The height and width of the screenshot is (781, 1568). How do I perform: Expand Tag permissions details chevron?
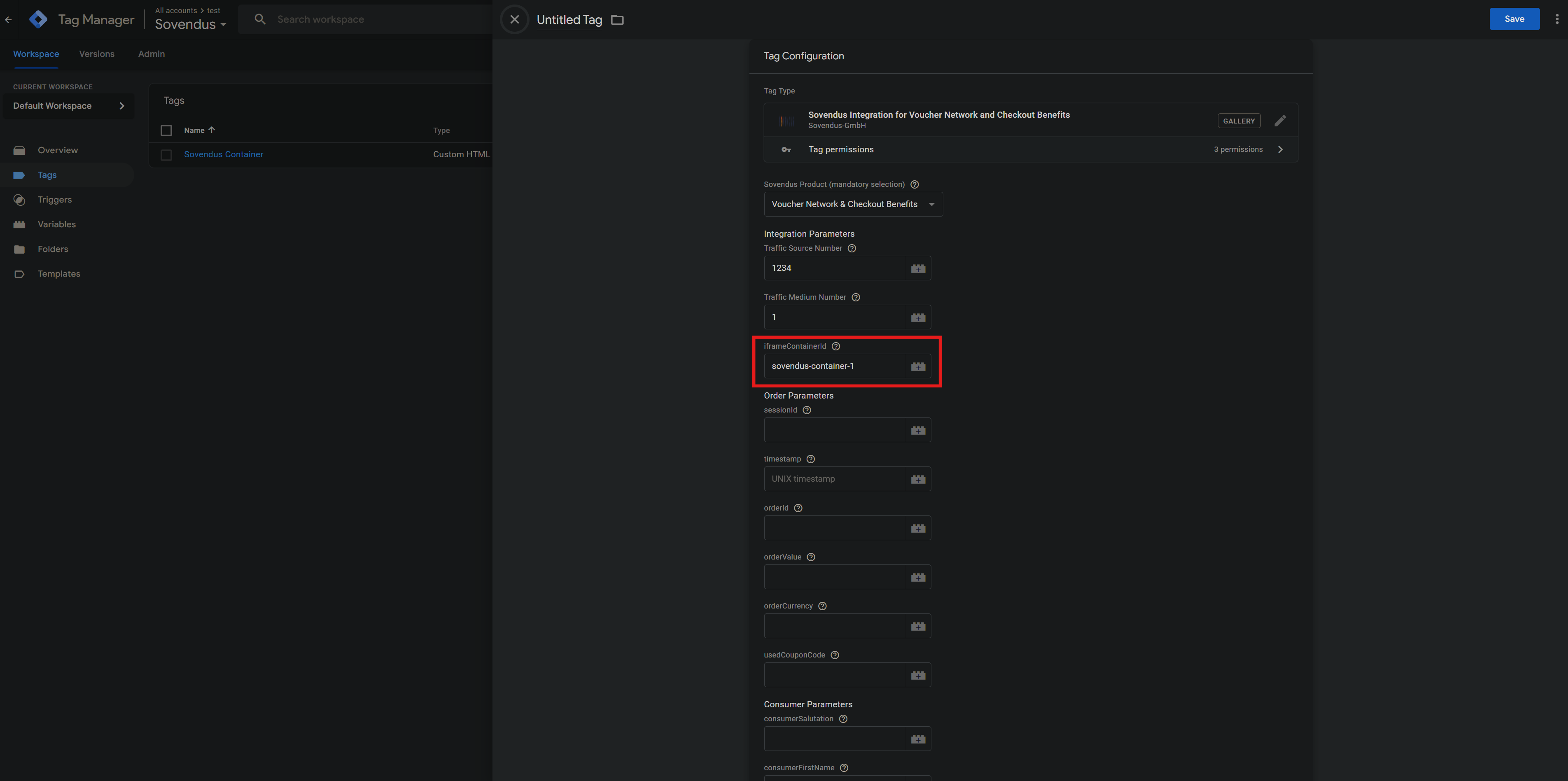click(1280, 150)
